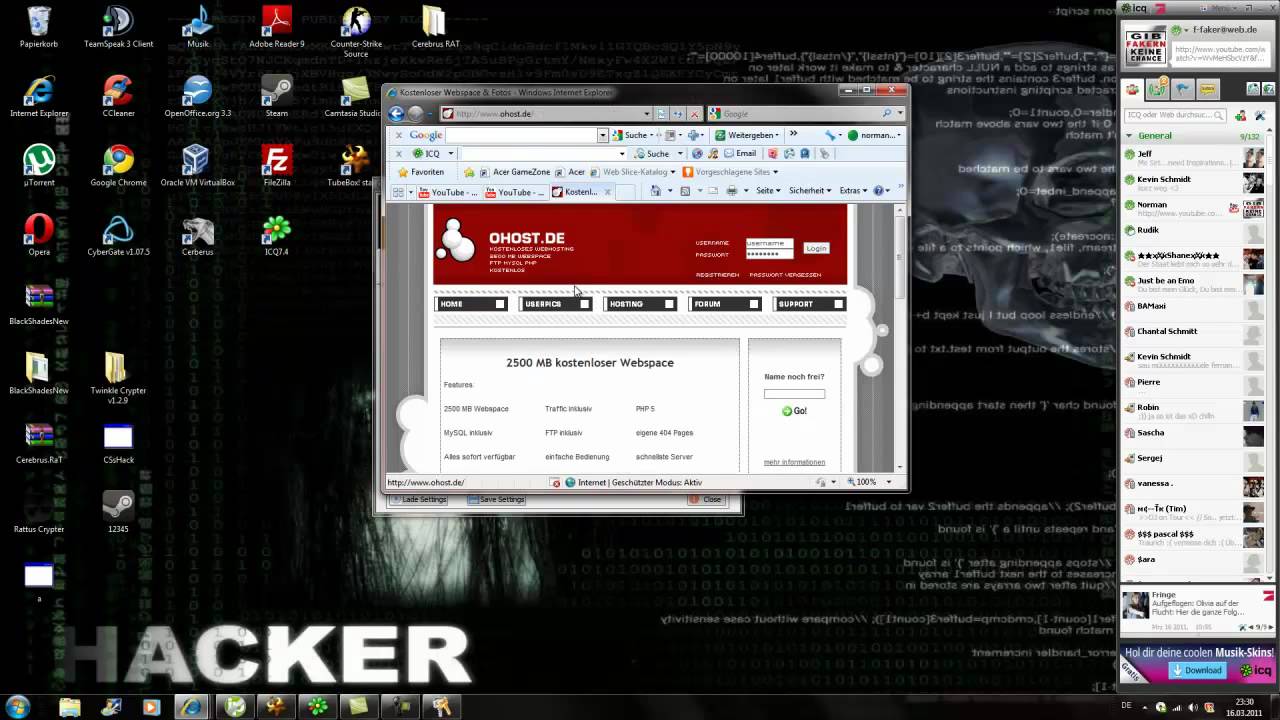Click FORUM in ohost.de navigation
The width and height of the screenshot is (1280, 720).
[725, 304]
